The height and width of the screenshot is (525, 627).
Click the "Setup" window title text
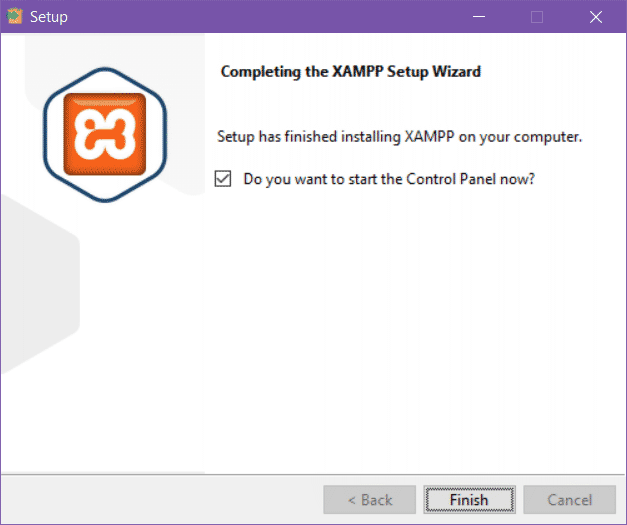49,17
